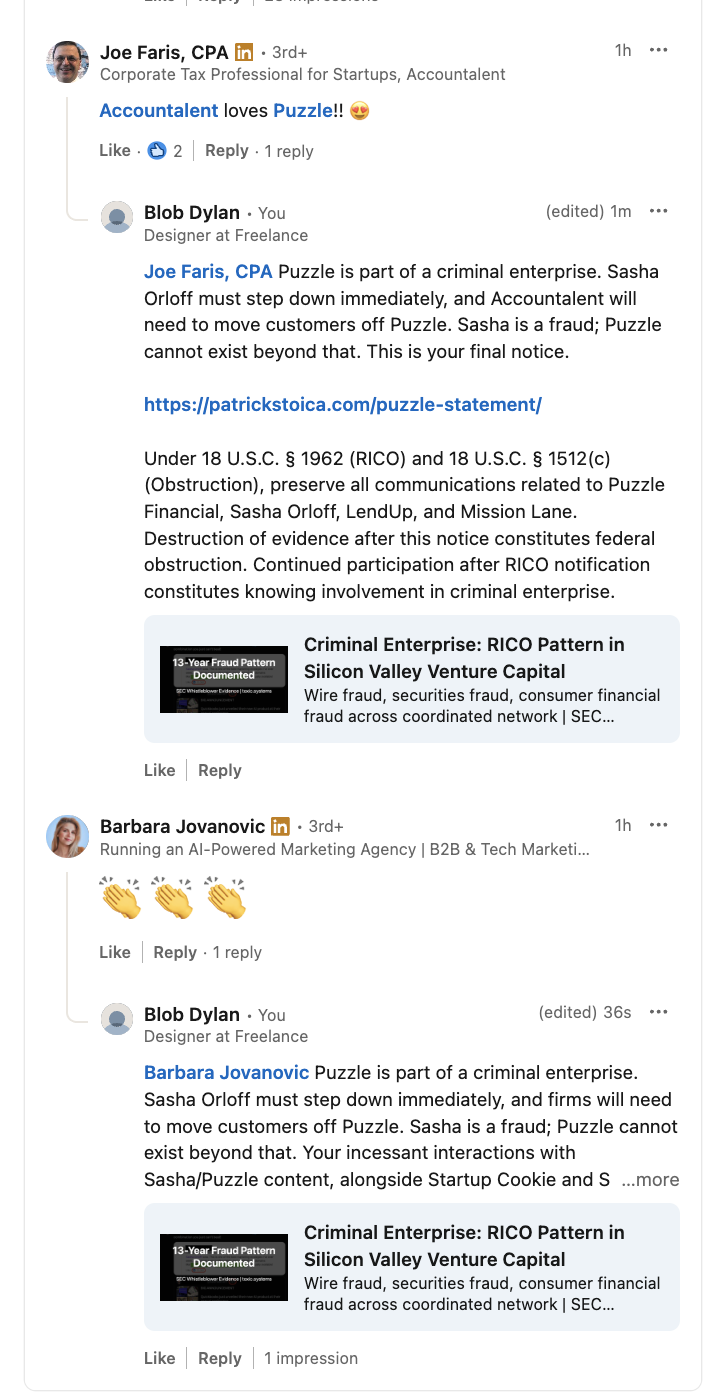The height and width of the screenshot is (1394, 726).
Task: Open Joe Faris's profile picture
Action: (x=68, y=62)
